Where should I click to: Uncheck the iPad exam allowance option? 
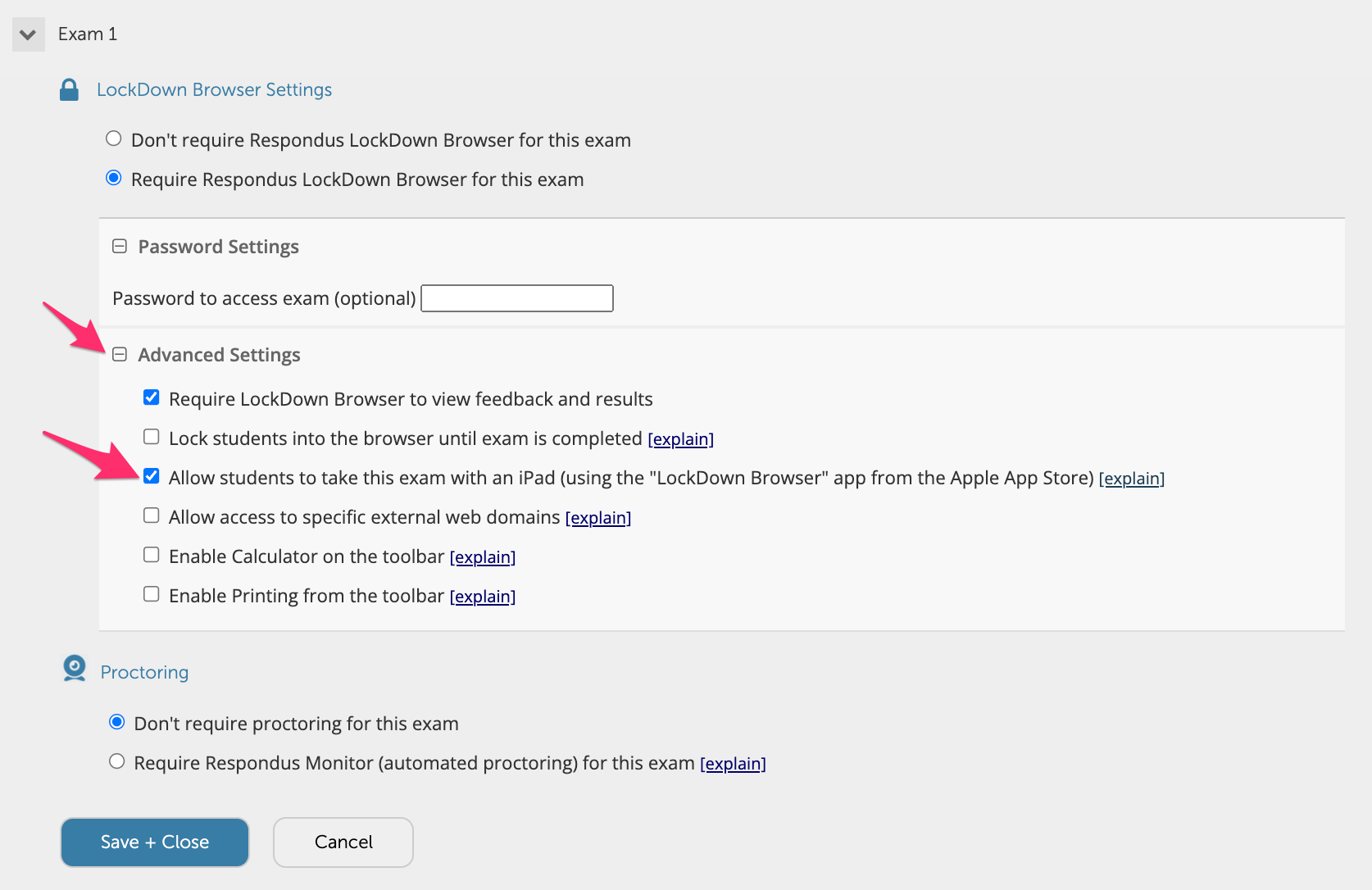(151, 475)
